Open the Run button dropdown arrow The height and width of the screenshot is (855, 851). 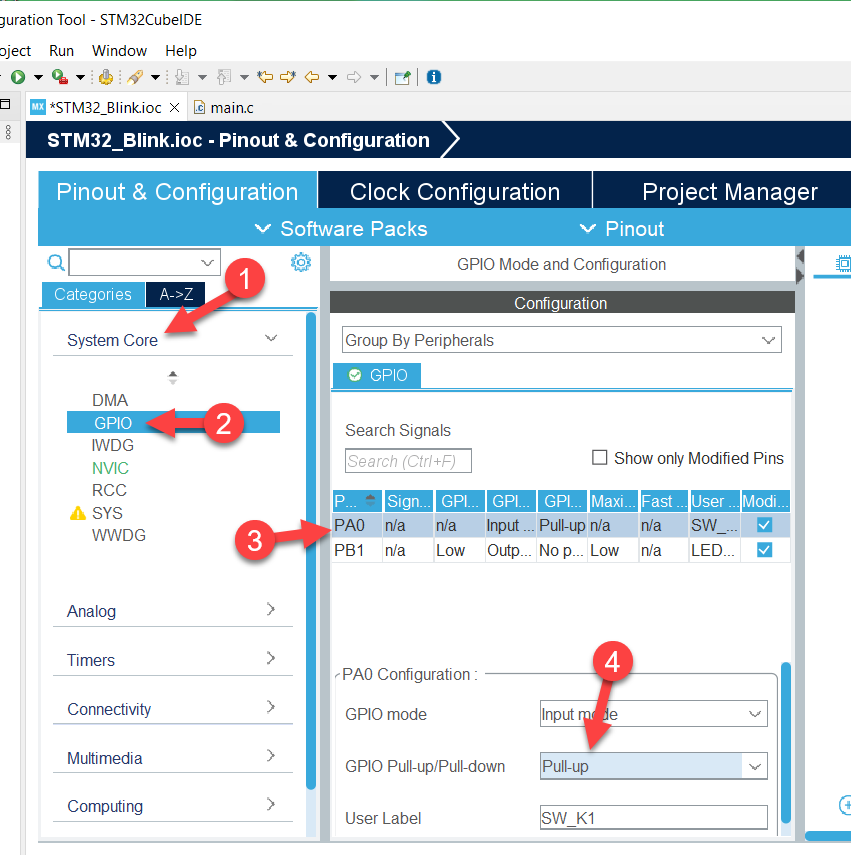click(38, 77)
